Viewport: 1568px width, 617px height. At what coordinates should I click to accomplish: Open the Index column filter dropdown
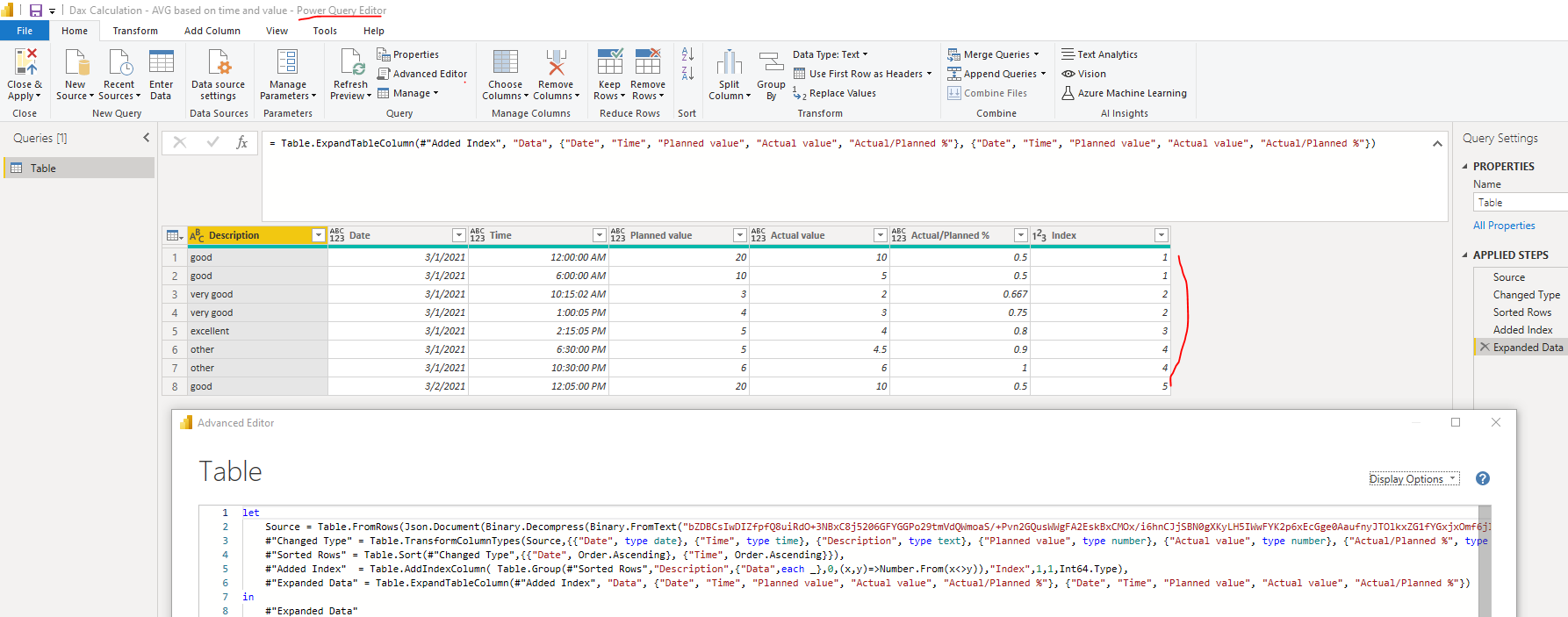click(1162, 235)
